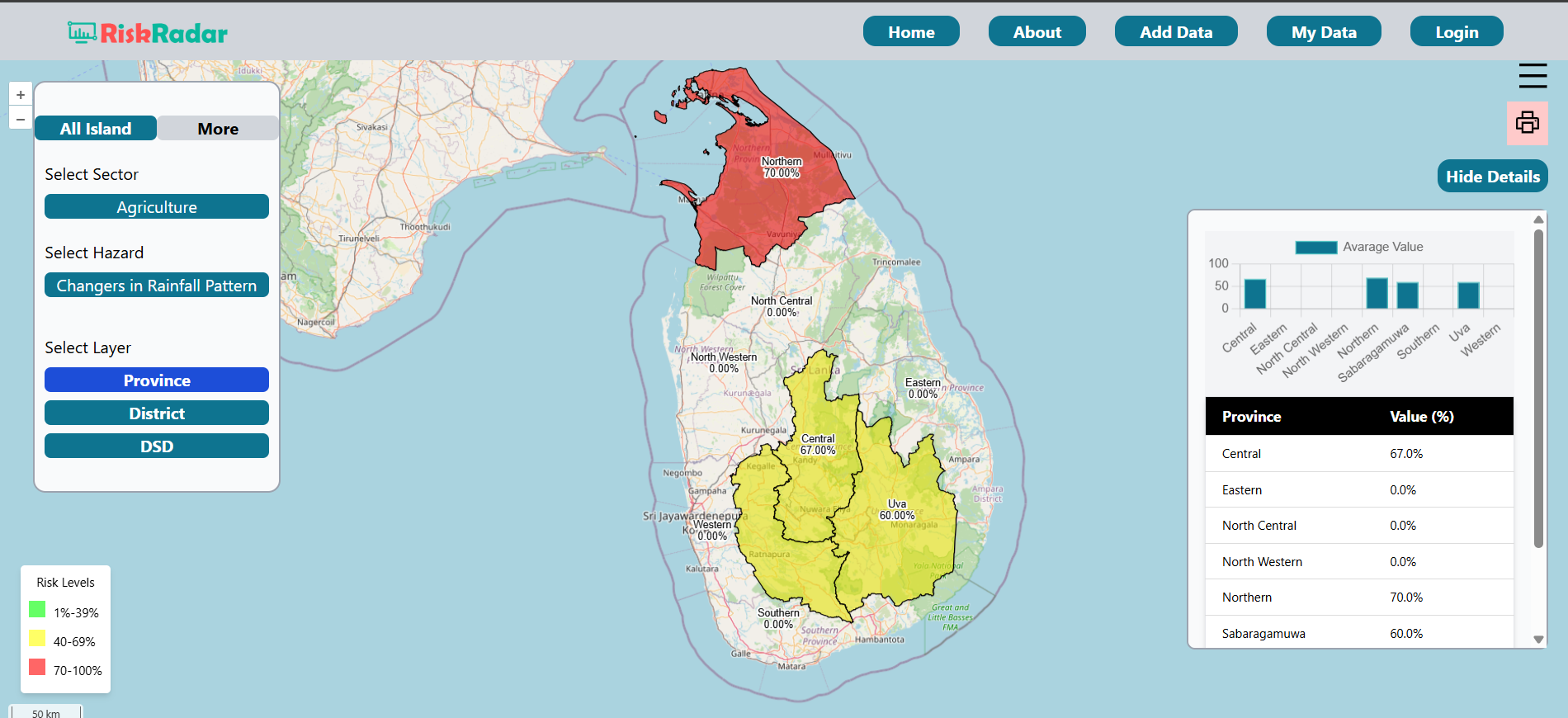This screenshot has width=1568, height=718.
Task: Open the Agriculture sector dropdown
Action: click(157, 207)
